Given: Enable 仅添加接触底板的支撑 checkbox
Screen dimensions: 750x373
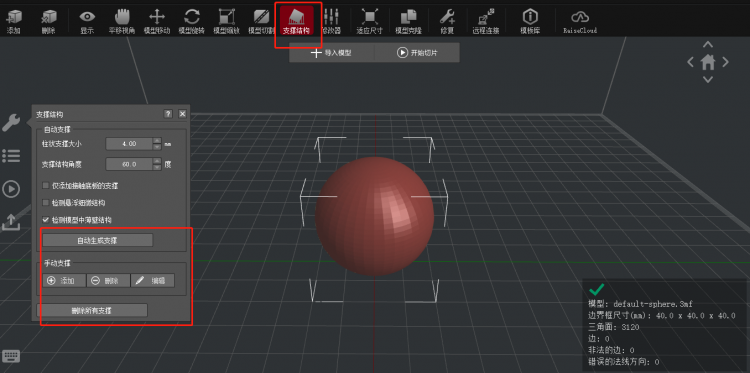Looking at the screenshot, I should click(x=46, y=186).
